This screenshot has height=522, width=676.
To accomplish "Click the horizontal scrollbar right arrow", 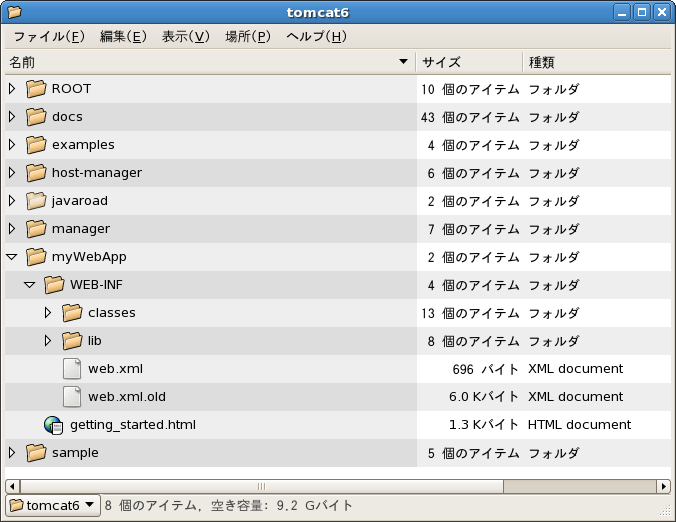I will [x=664, y=487].
